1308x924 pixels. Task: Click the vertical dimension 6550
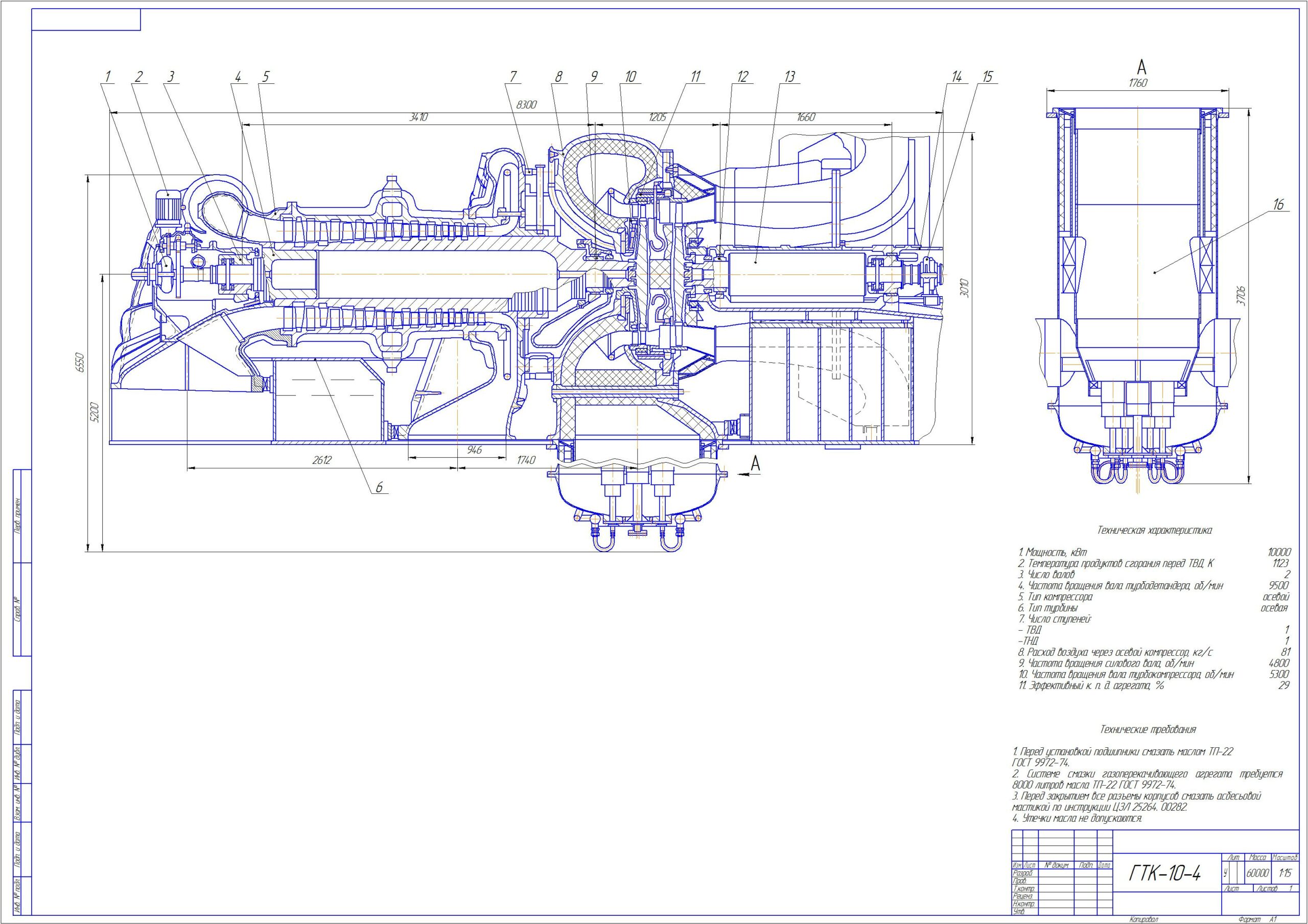pos(80,362)
